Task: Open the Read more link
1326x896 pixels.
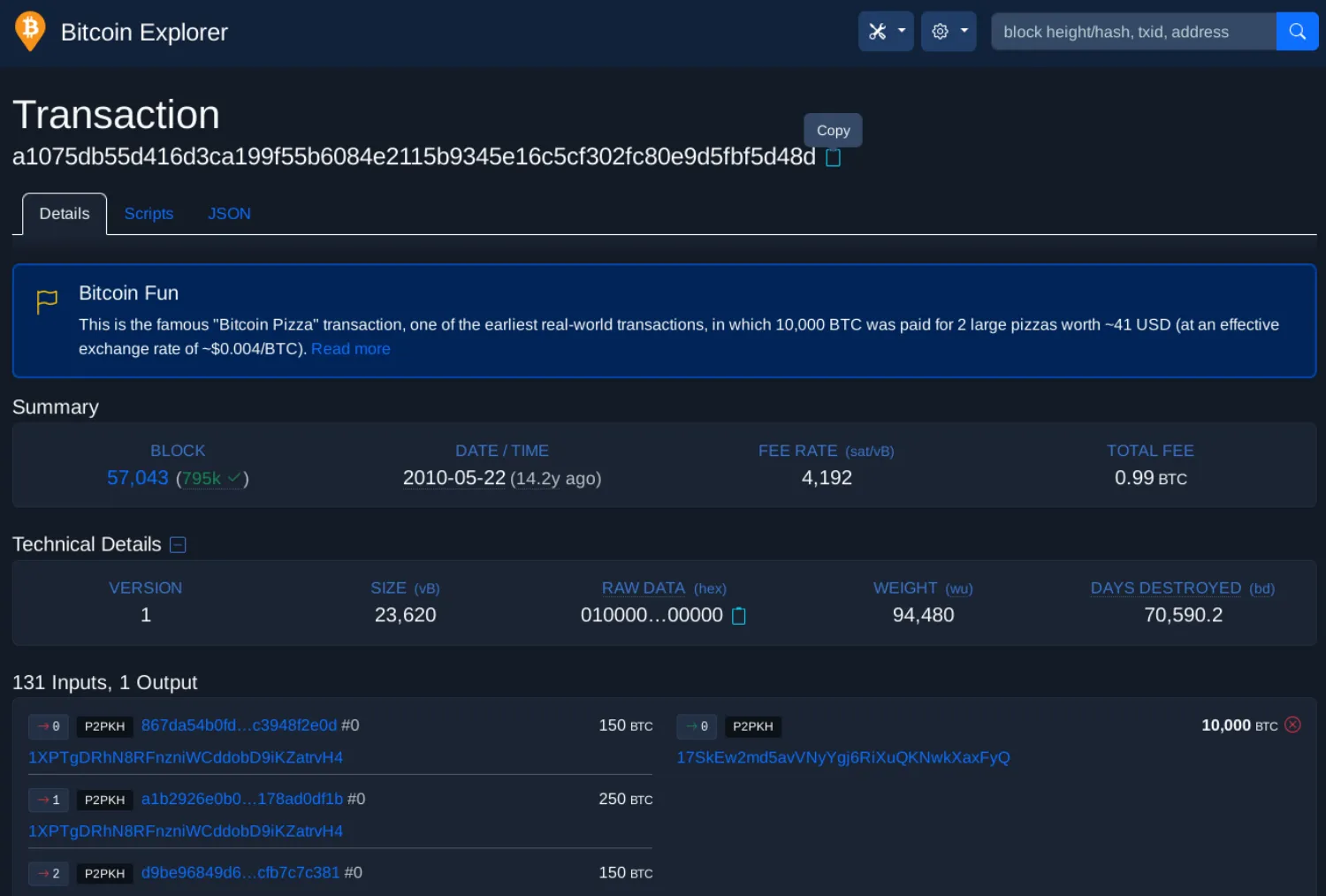Action: 350,348
